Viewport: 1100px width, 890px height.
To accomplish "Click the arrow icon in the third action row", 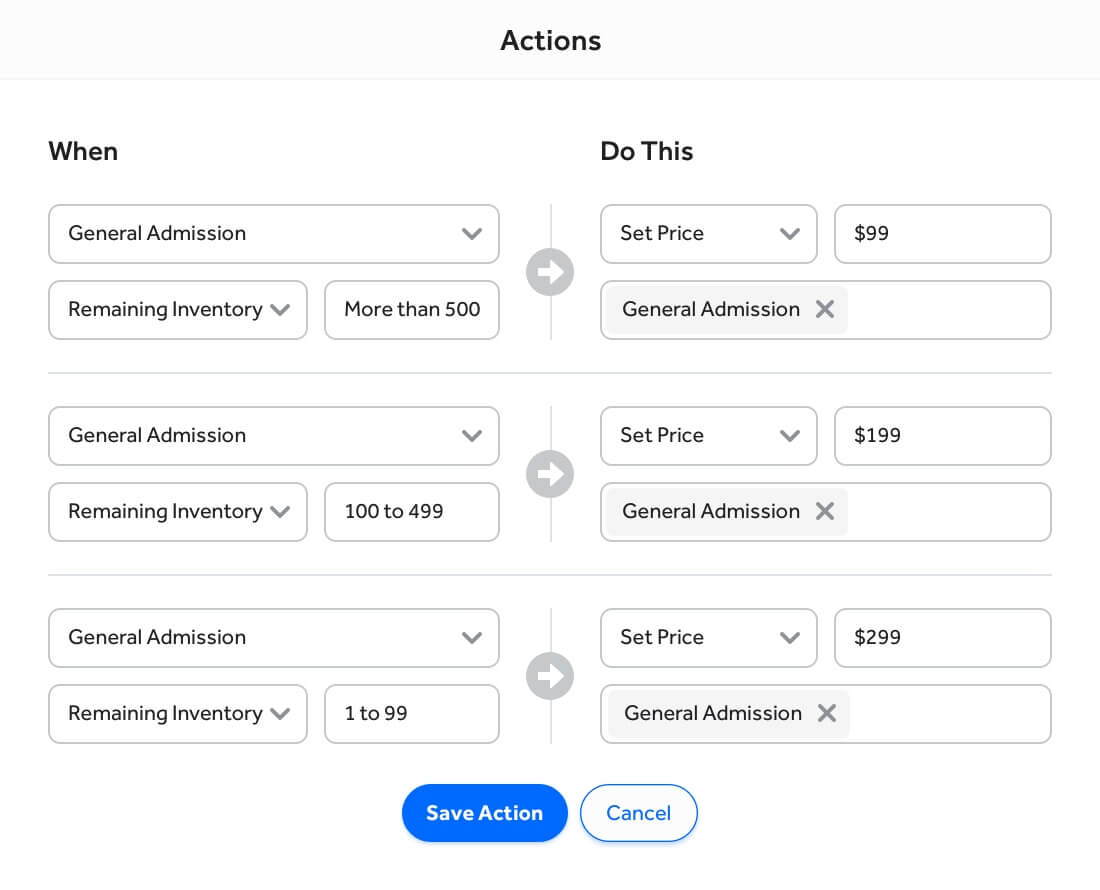I will 549,676.
